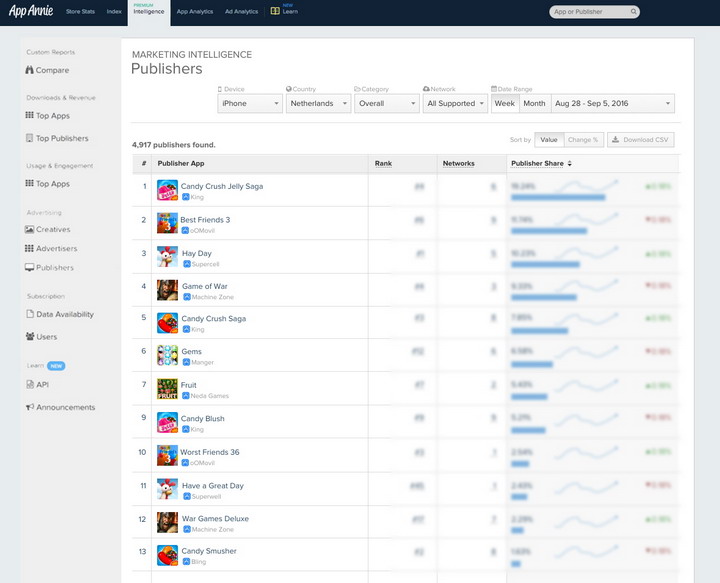720x583 pixels.
Task: Click the Publisher App column header
Action: click(181, 163)
